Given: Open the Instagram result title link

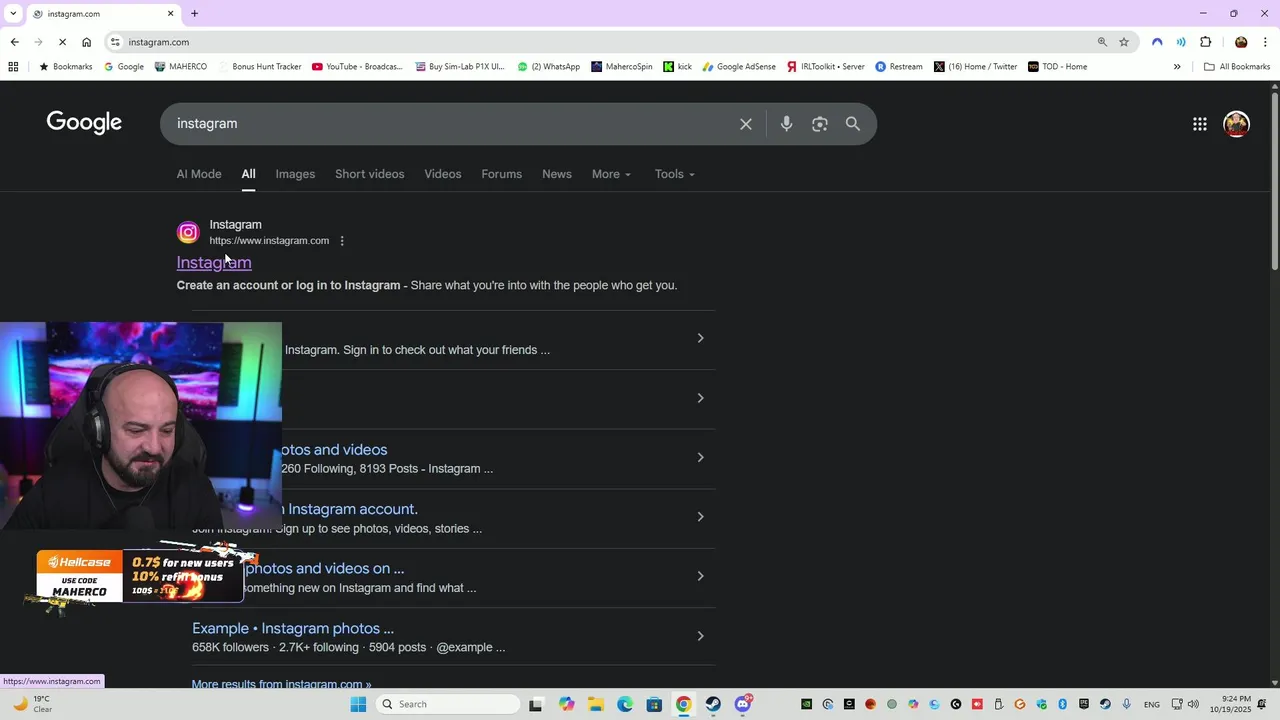Looking at the screenshot, I should point(214,262).
